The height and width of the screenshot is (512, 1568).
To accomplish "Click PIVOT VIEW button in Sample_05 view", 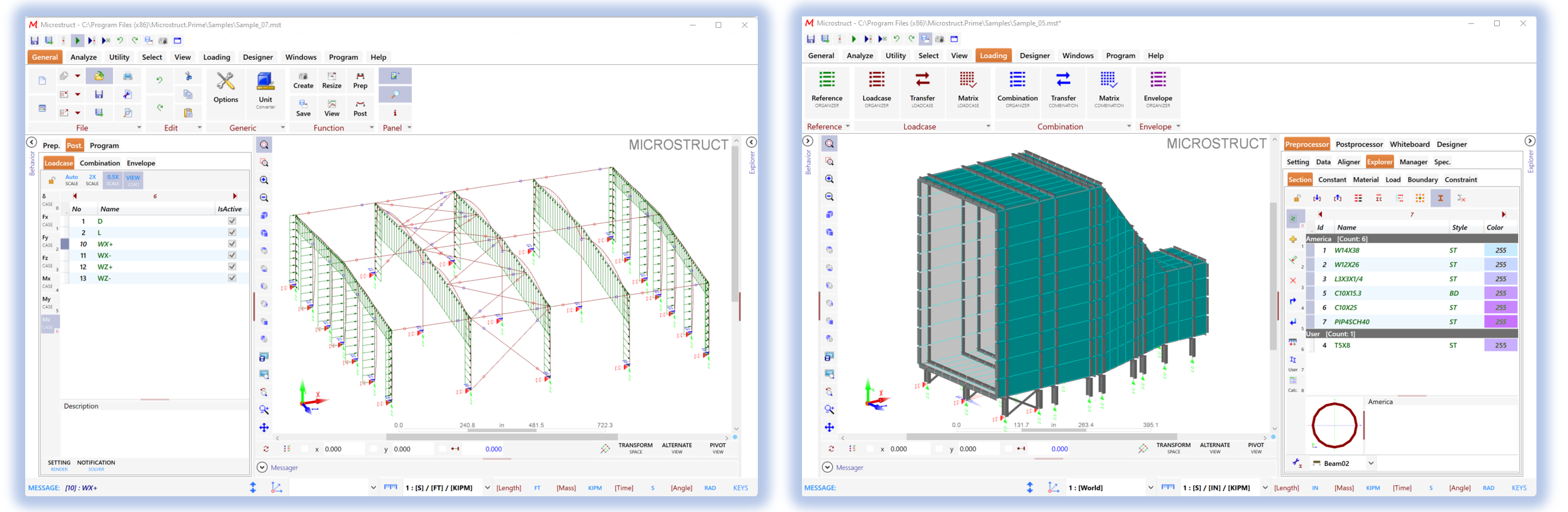I will [1256, 448].
